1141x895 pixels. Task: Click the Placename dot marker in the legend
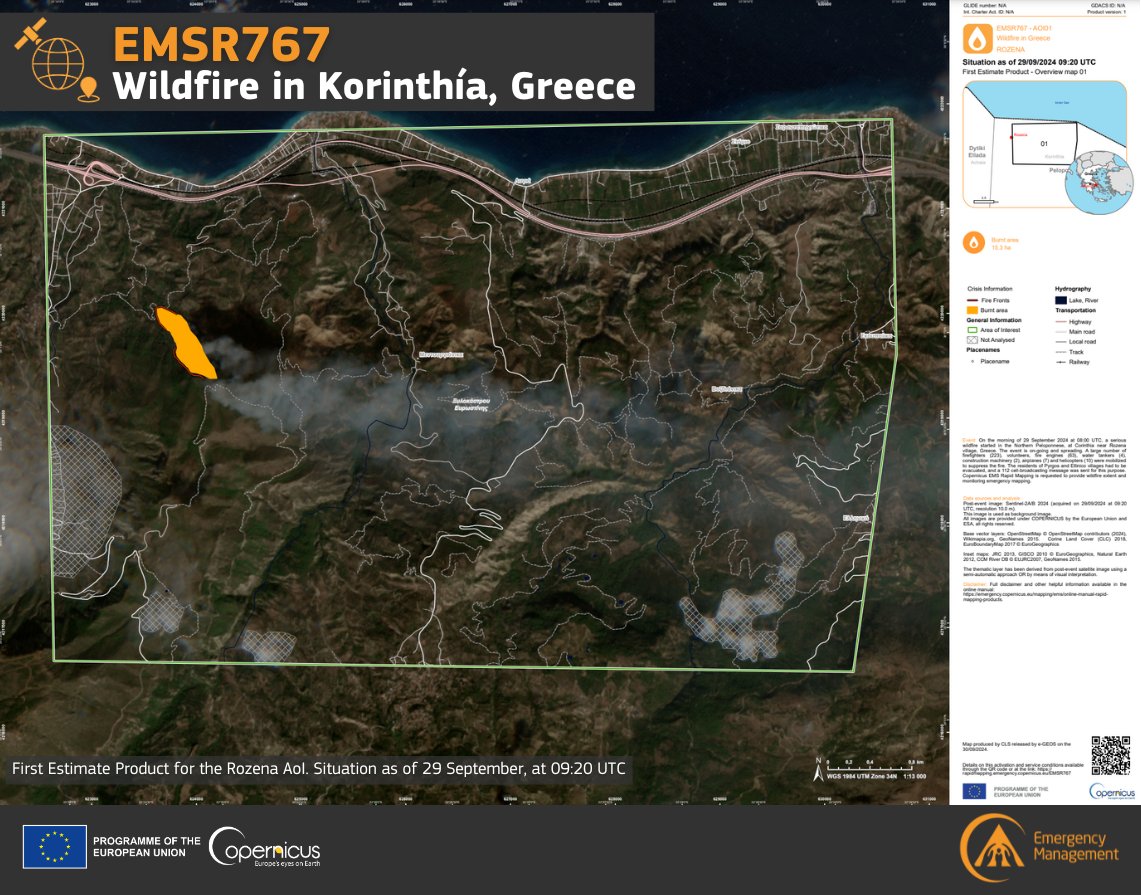click(972, 361)
